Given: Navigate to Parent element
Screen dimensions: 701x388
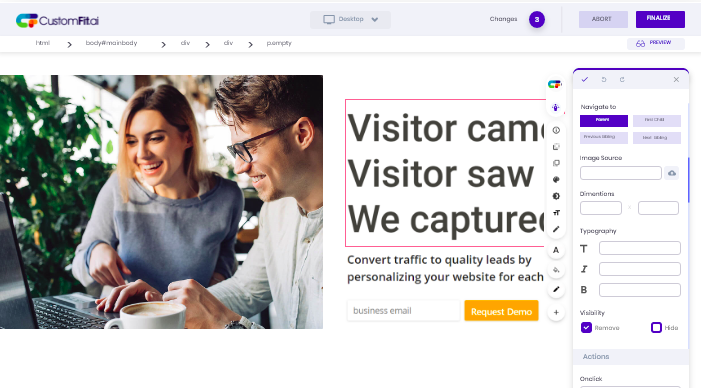Looking at the screenshot, I should [604, 121].
